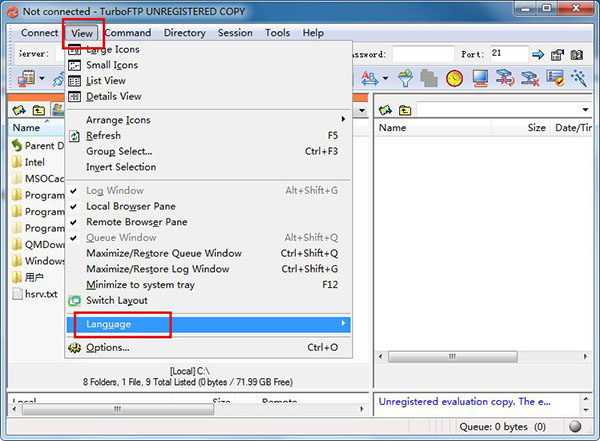Click local pane bookmark folder icon
This screenshot has width=600, height=441.
click(19, 111)
